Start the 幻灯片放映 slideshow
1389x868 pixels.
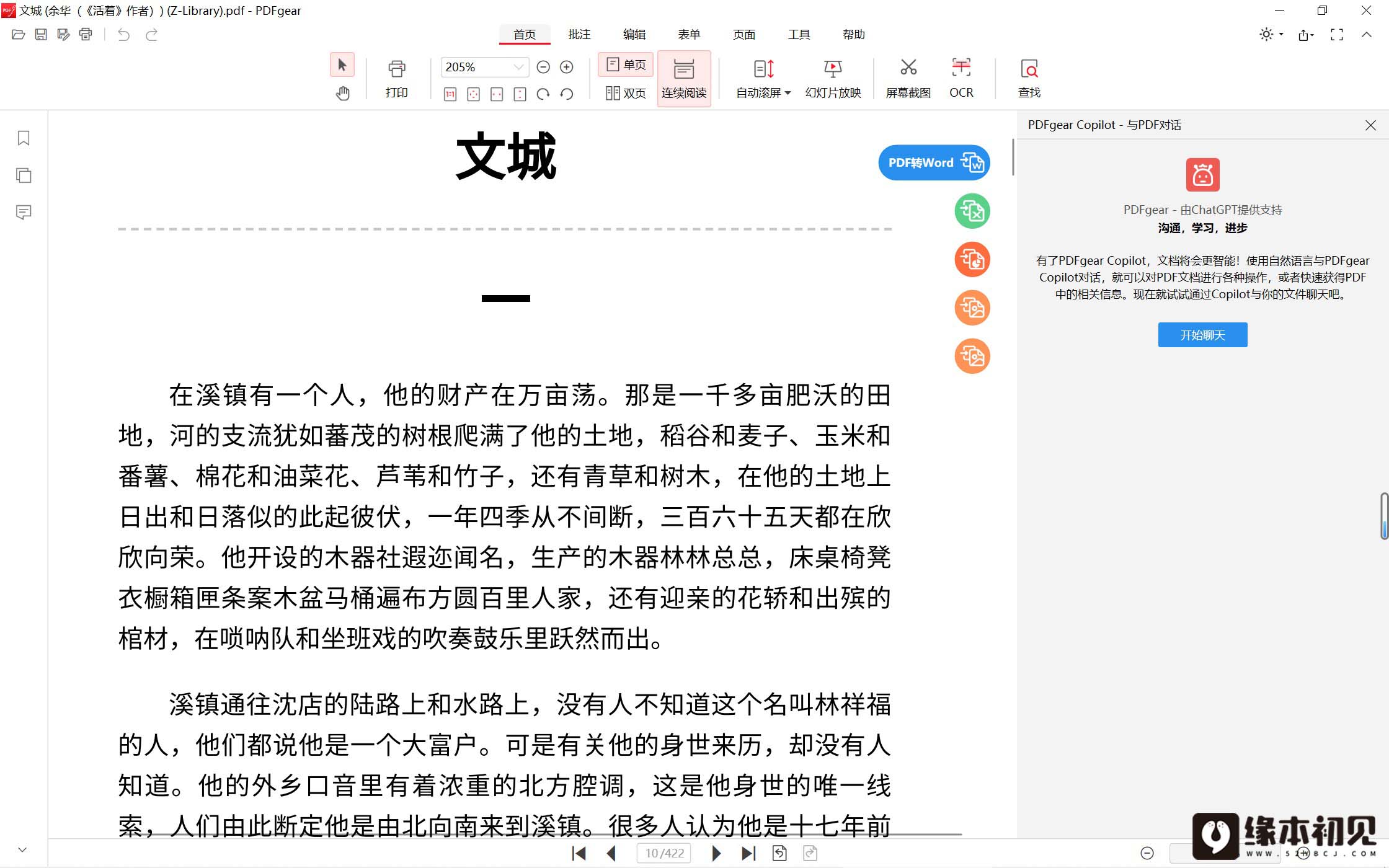833,79
